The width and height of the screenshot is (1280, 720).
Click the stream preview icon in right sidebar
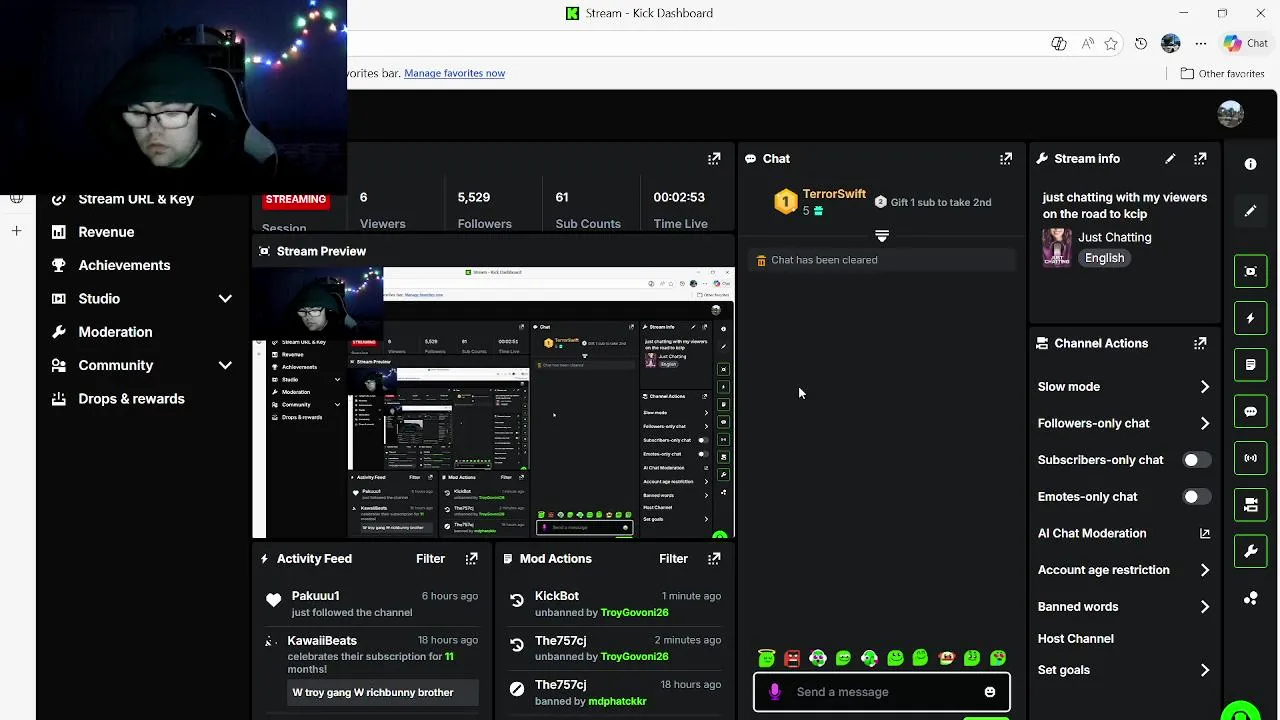coord(1250,272)
